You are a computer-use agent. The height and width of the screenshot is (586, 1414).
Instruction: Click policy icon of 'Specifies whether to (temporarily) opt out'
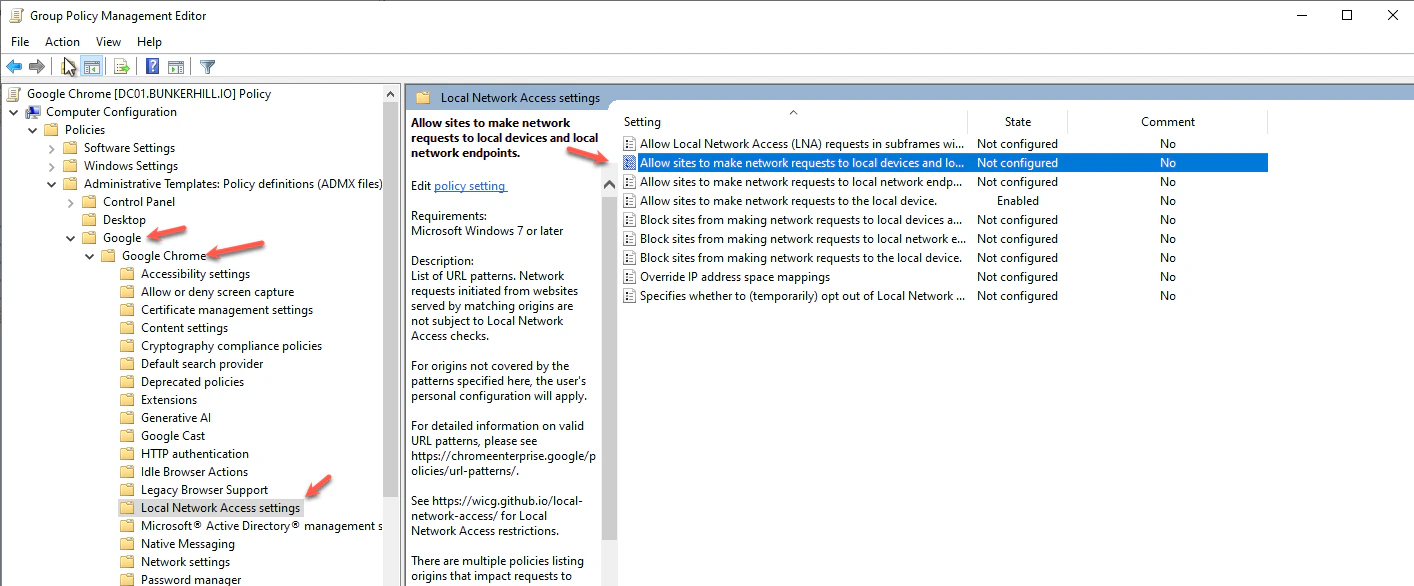tap(629, 296)
